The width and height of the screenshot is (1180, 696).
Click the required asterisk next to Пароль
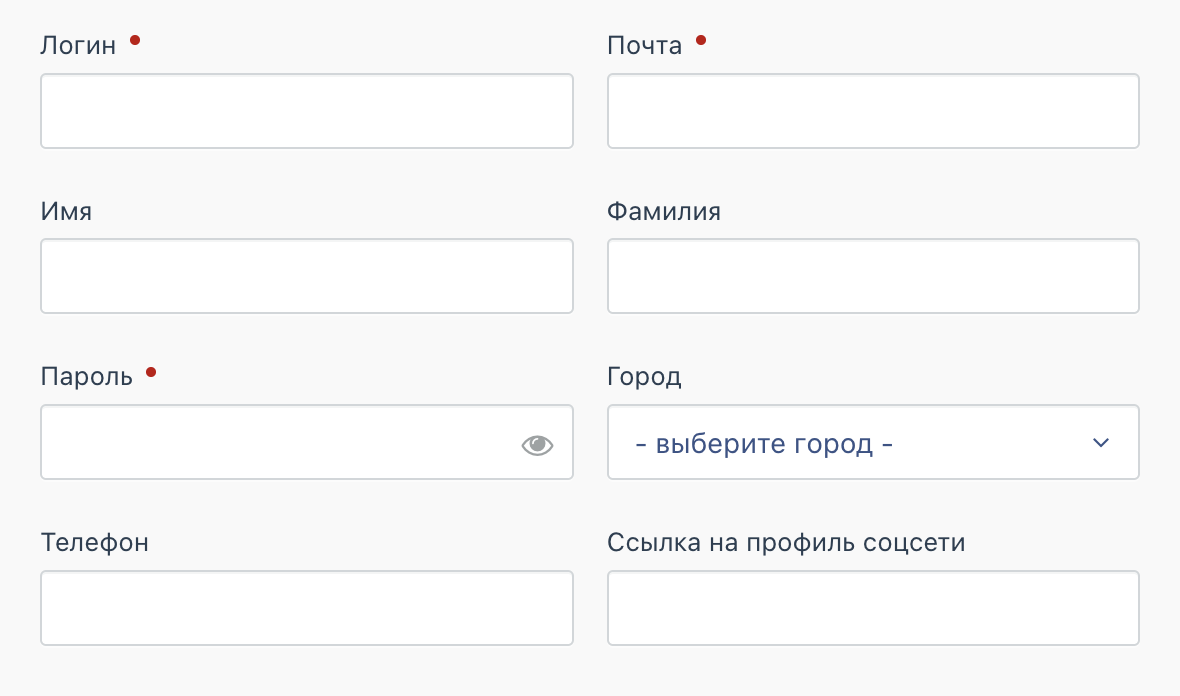pos(150,369)
